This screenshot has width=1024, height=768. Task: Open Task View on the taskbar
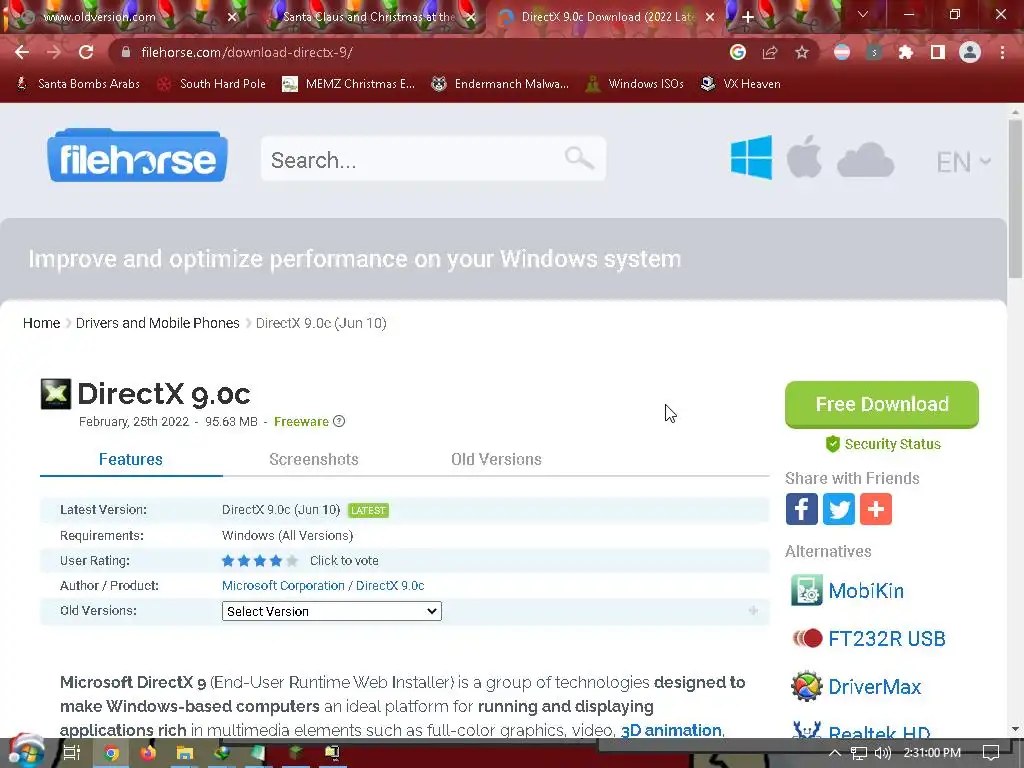point(71,753)
